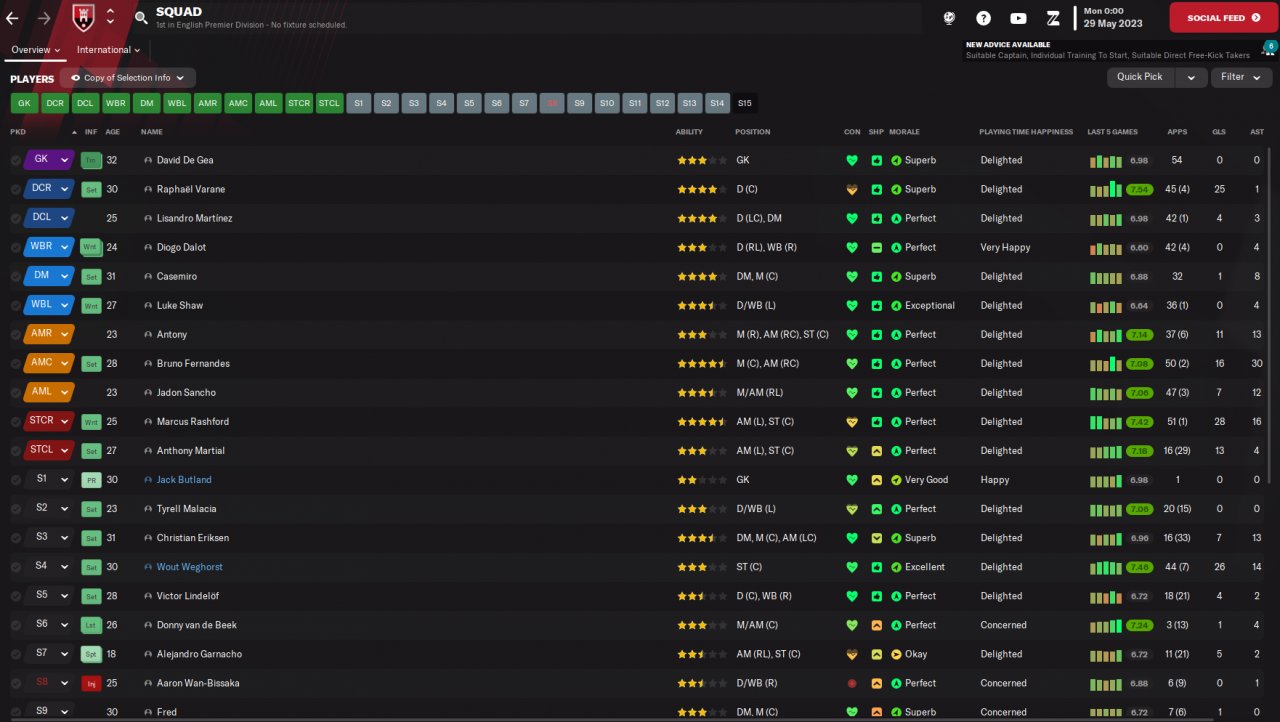Click the help question mark icon
Image resolution: width=1280 pixels, height=722 pixels.
click(983, 18)
